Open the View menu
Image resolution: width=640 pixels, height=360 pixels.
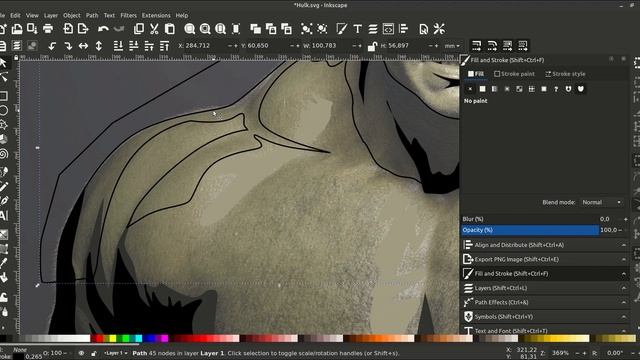(x=32, y=16)
